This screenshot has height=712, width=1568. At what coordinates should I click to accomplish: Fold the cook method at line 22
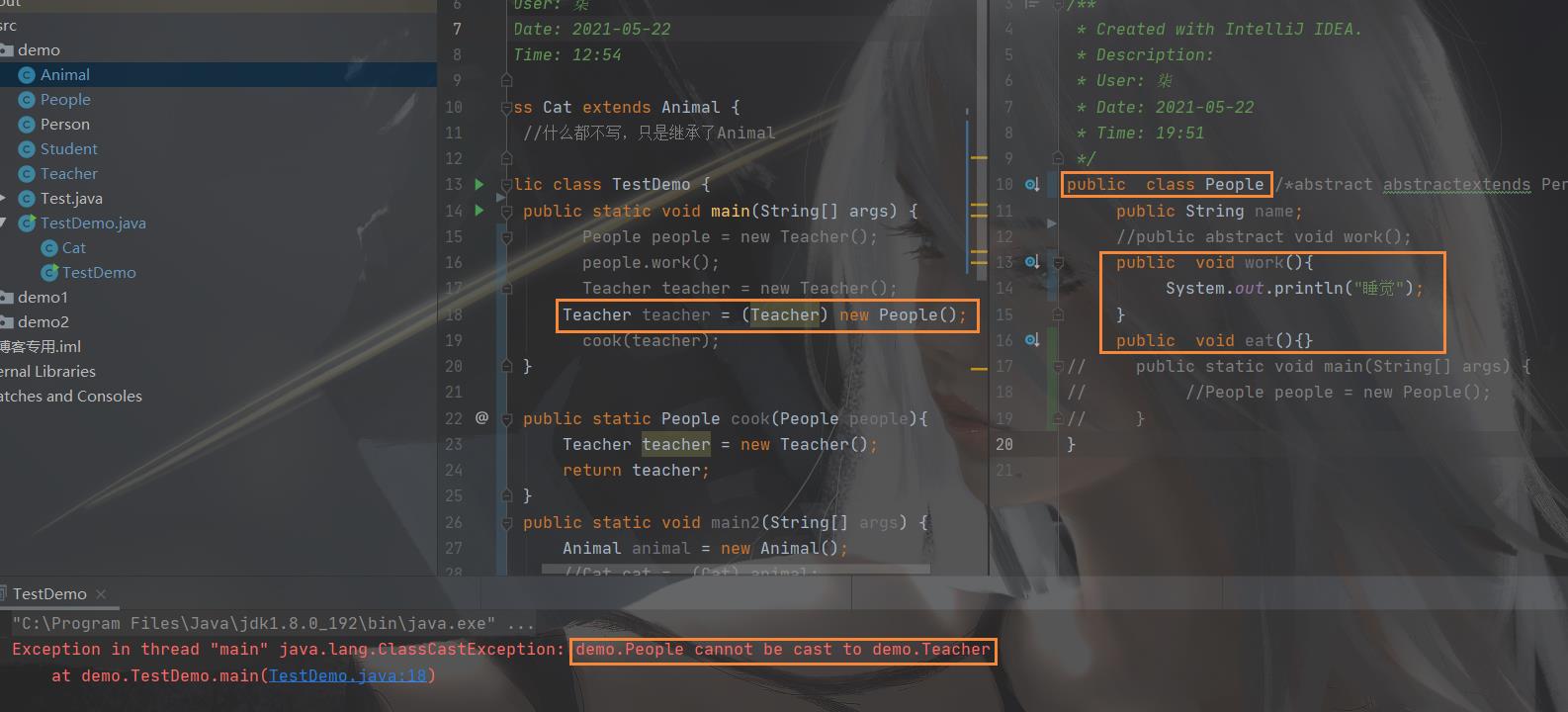tap(506, 418)
